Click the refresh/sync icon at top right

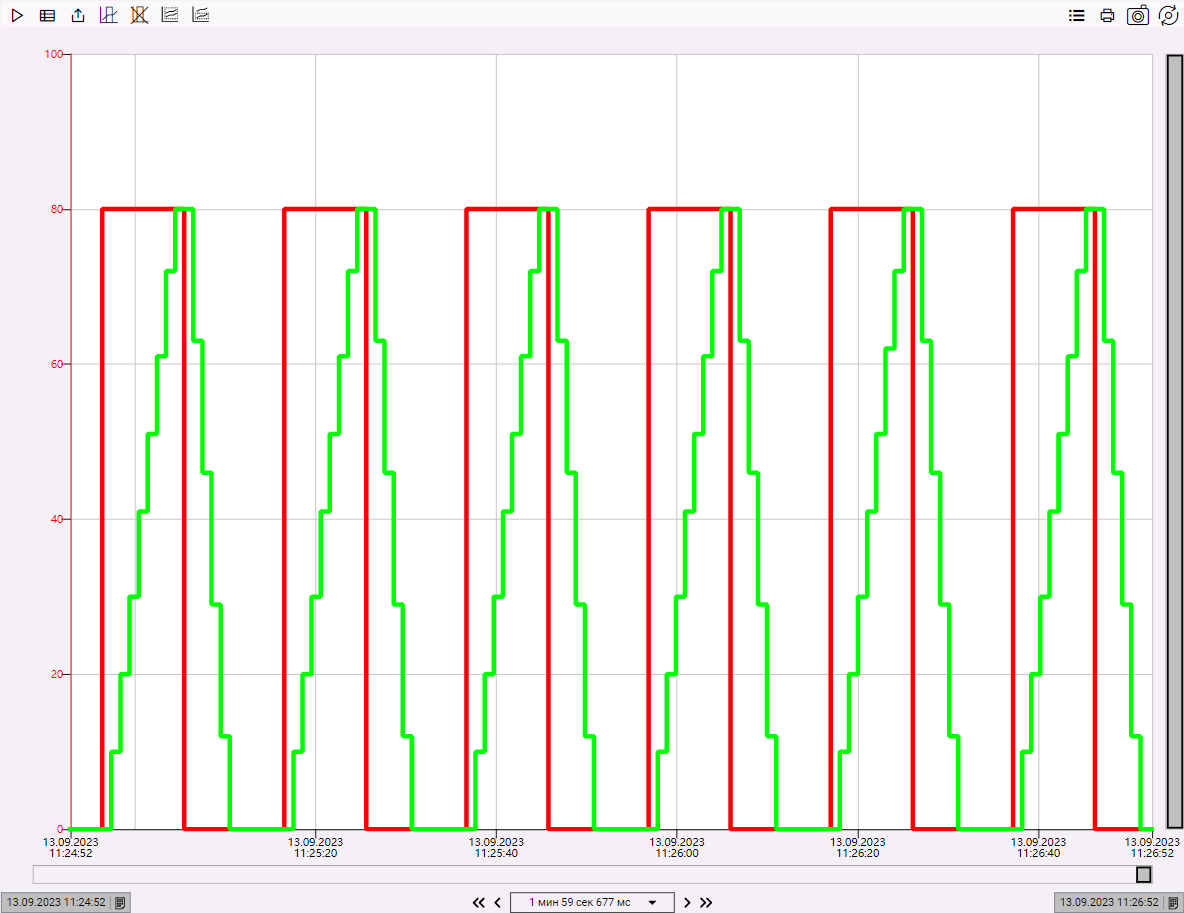1168,15
